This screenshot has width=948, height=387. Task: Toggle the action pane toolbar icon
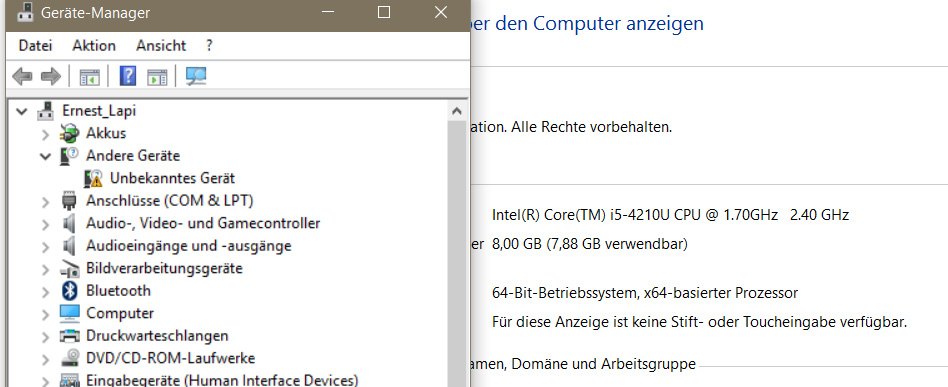pos(157,77)
